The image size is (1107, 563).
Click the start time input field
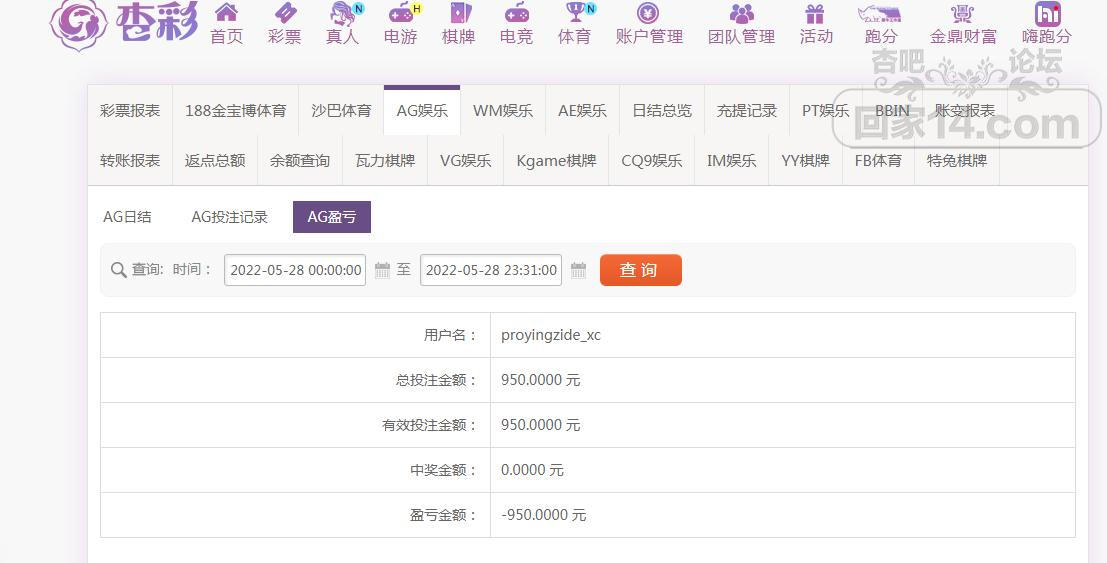tap(295, 270)
